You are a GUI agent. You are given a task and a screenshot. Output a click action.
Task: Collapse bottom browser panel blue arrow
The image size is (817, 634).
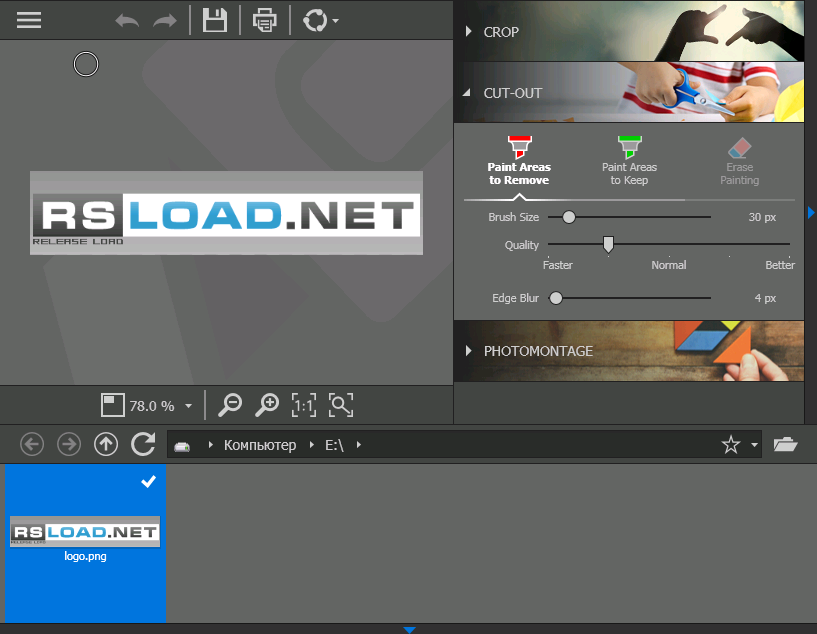410,630
